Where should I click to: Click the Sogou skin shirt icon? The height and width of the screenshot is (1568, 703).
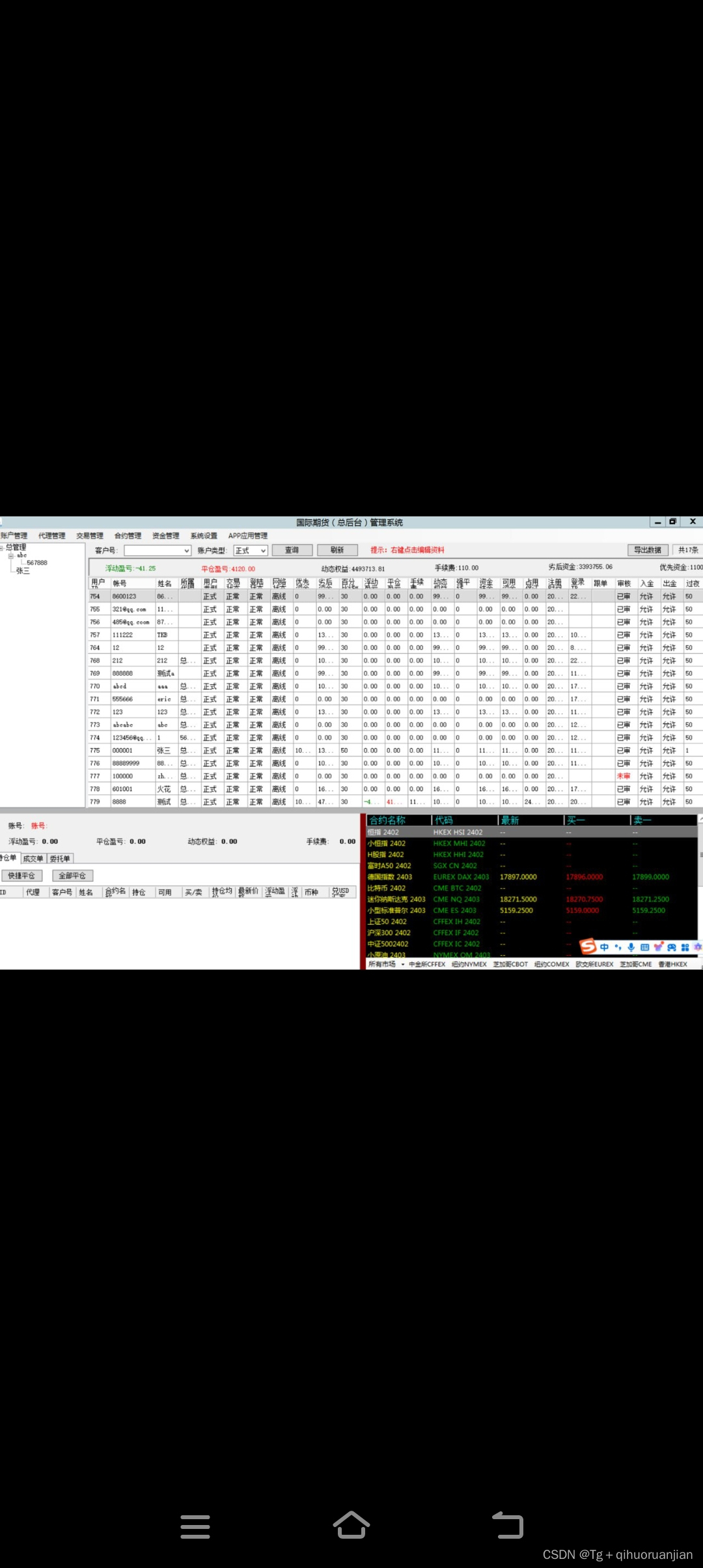pyautogui.click(x=658, y=947)
